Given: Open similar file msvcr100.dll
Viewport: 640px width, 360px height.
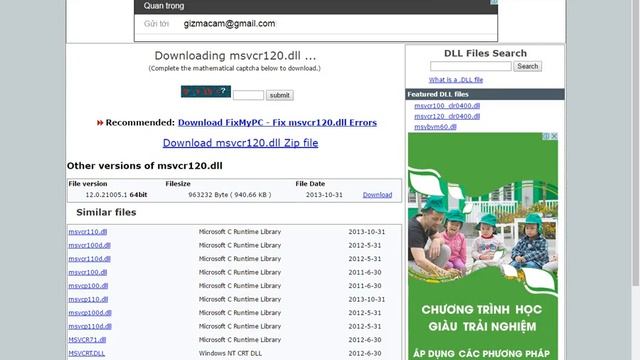Looking at the screenshot, I should tap(88, 272).
